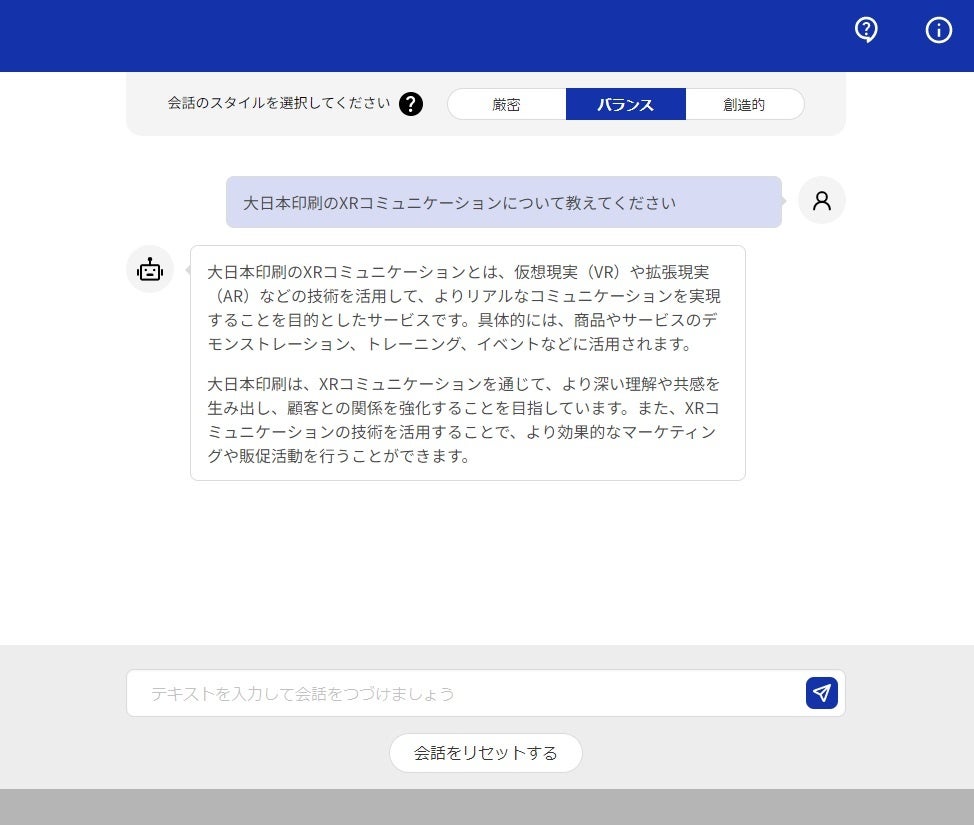Click the user avatar icon beside the question bubble
974x825 pixels.
coord(822,200)
